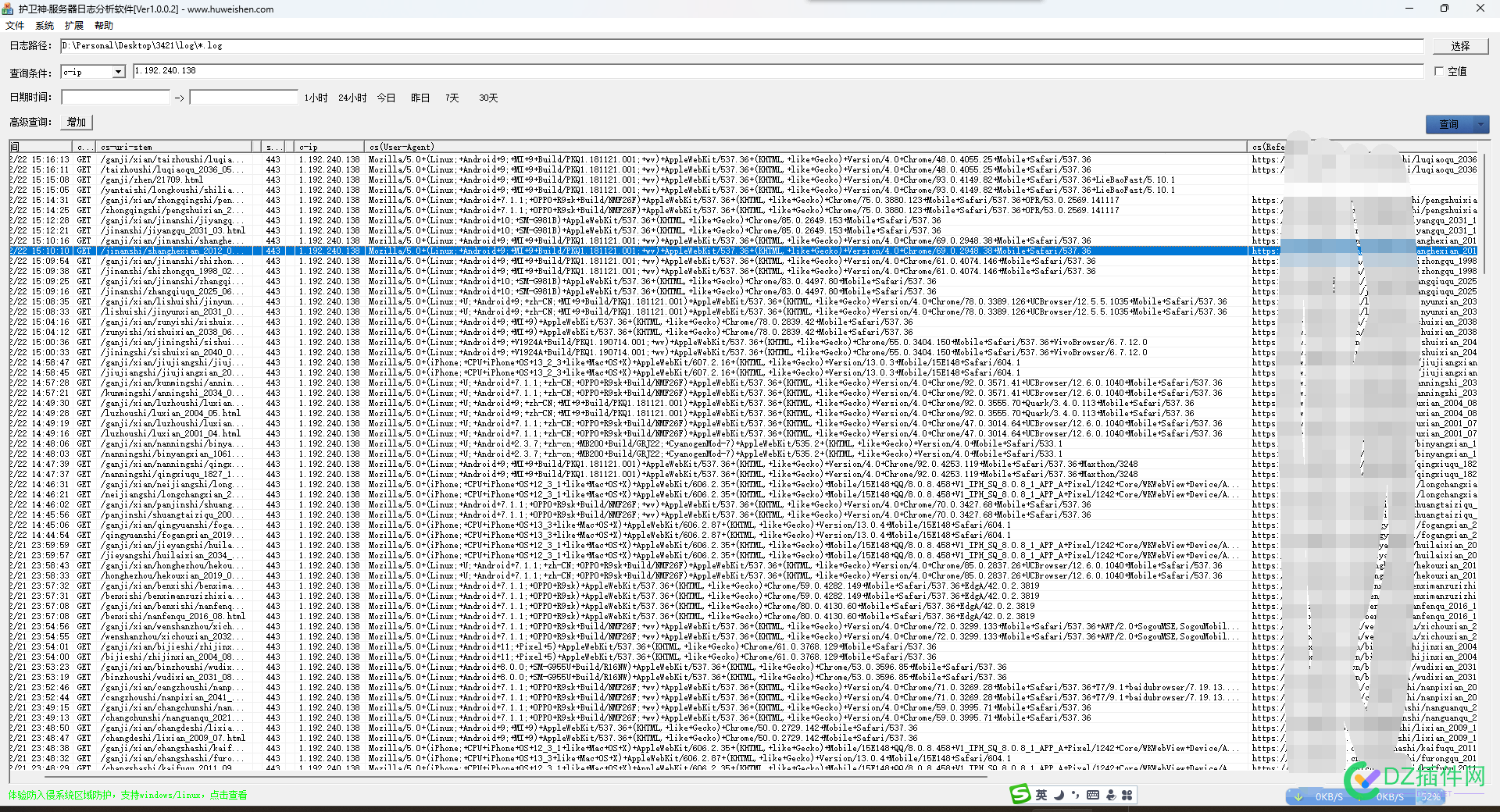Image resolution: width=1500 pixels, height=812 pixels.
Task: Click the start date input field
Action: (116, 97)
